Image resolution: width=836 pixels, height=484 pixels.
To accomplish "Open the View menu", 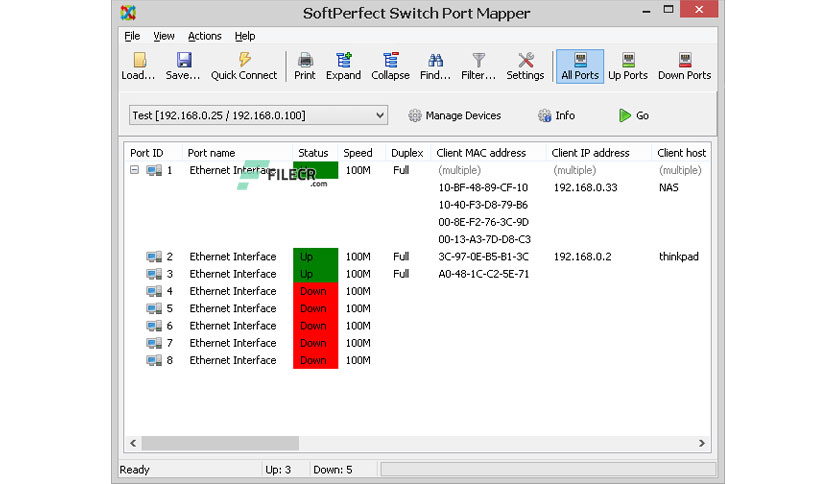I will 164,36.
